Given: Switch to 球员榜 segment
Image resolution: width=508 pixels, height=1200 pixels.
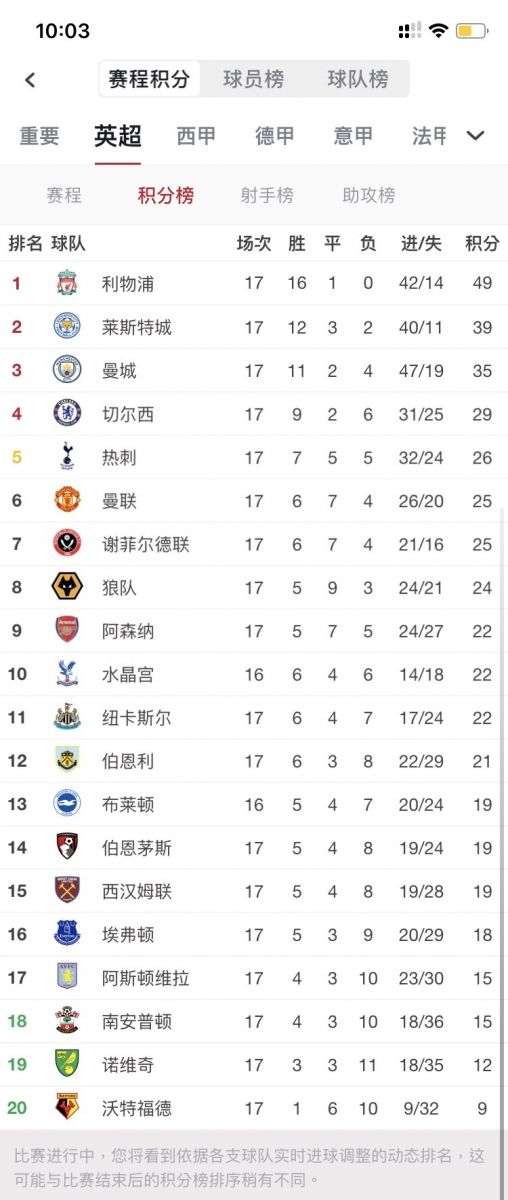Looking at the screenshot, I should tap(253, 79).
